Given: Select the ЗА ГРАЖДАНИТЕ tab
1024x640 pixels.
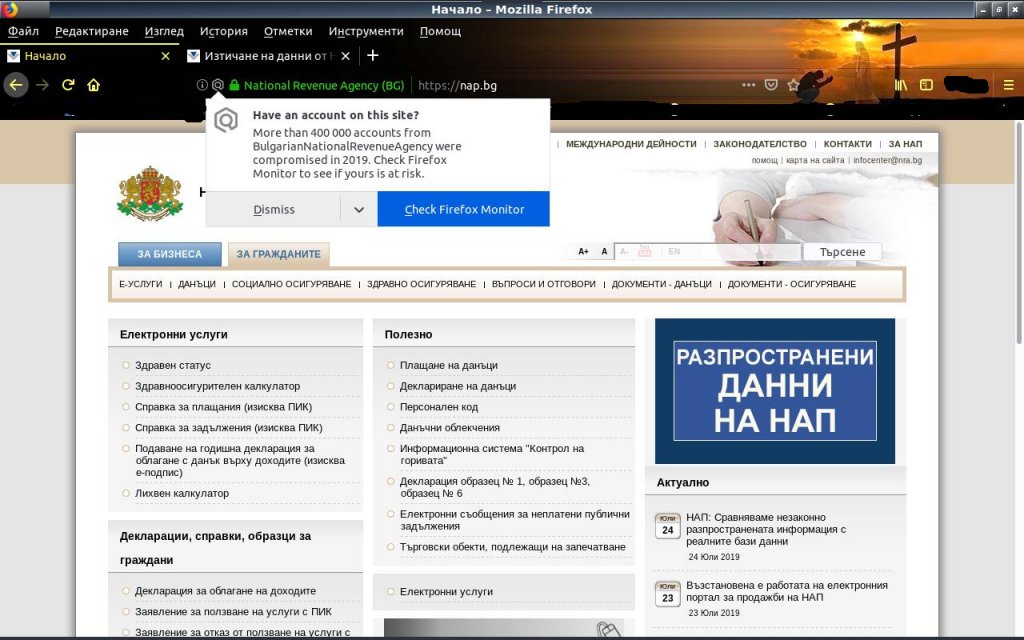Looking at the screenshot, I should 279,254.
